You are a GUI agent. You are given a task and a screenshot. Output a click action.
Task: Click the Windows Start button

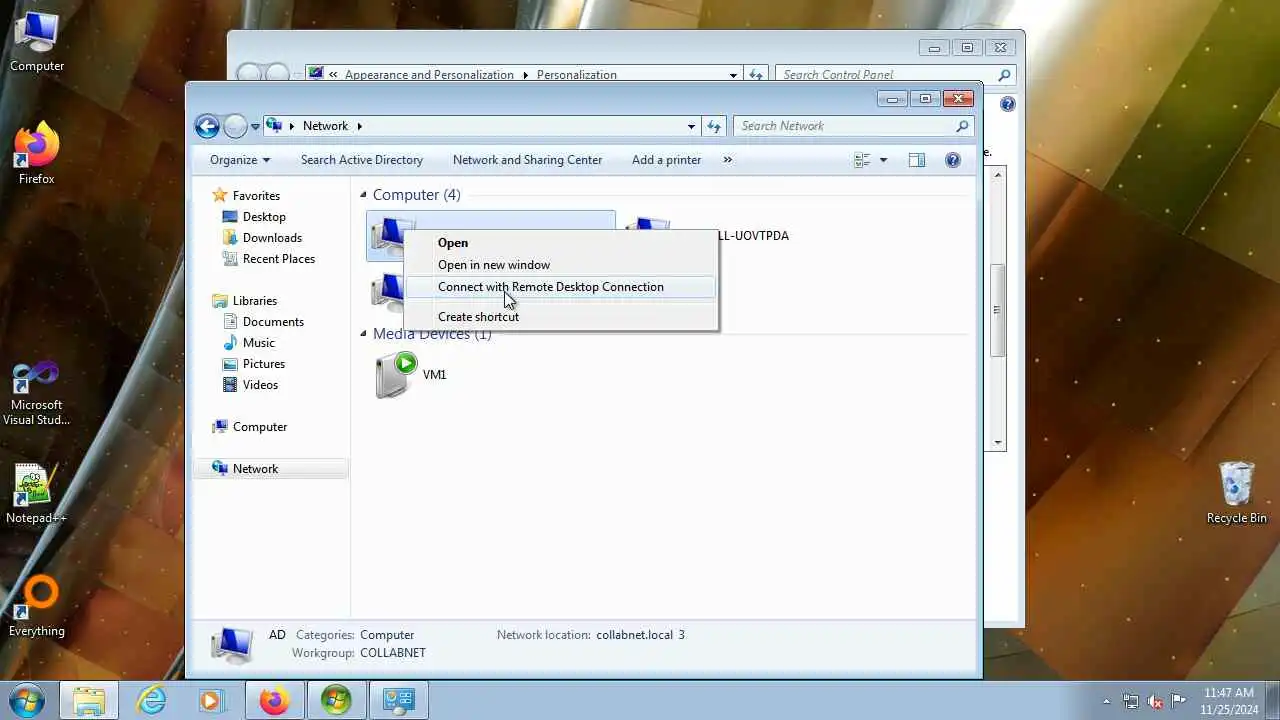(x=25, y=700)
